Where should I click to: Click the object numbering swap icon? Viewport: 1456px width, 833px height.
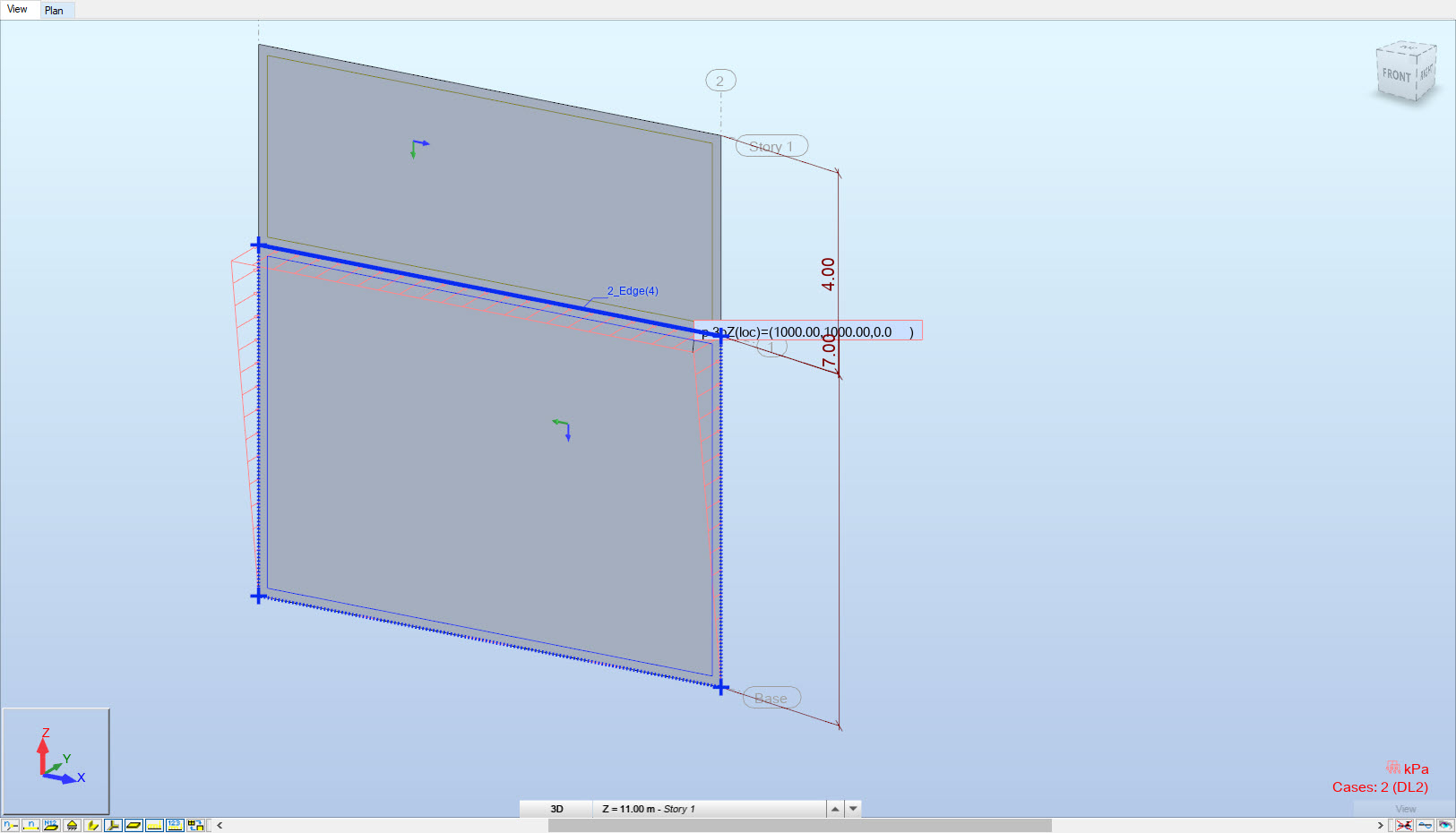click(x=195, y=825)
